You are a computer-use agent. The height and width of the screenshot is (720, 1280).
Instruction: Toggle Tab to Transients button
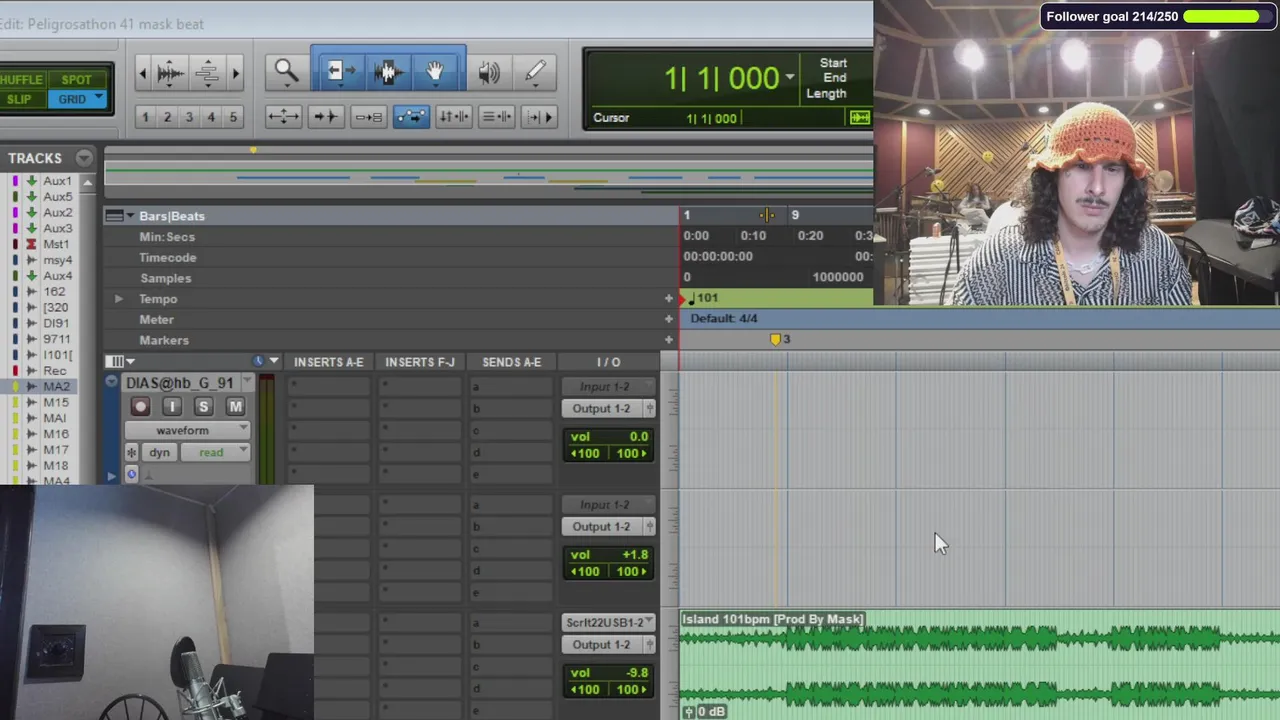tap(326, 117)
